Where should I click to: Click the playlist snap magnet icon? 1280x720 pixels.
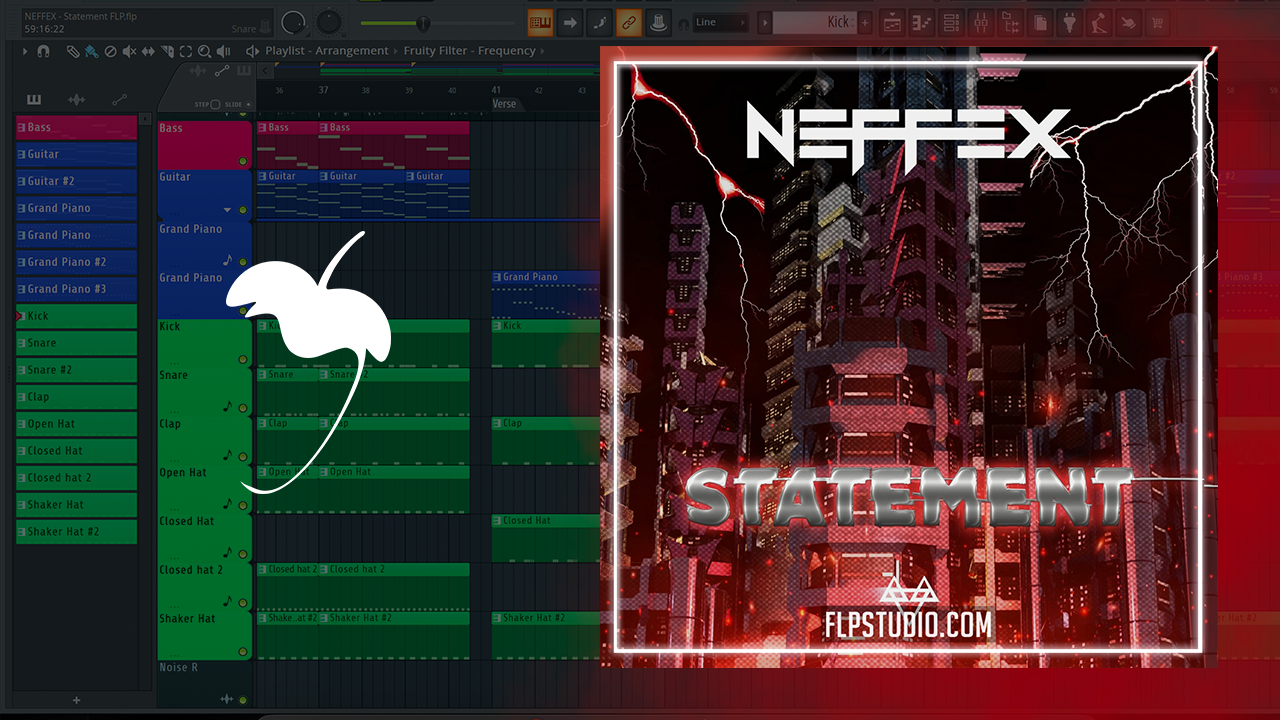[x=43, y=51]
